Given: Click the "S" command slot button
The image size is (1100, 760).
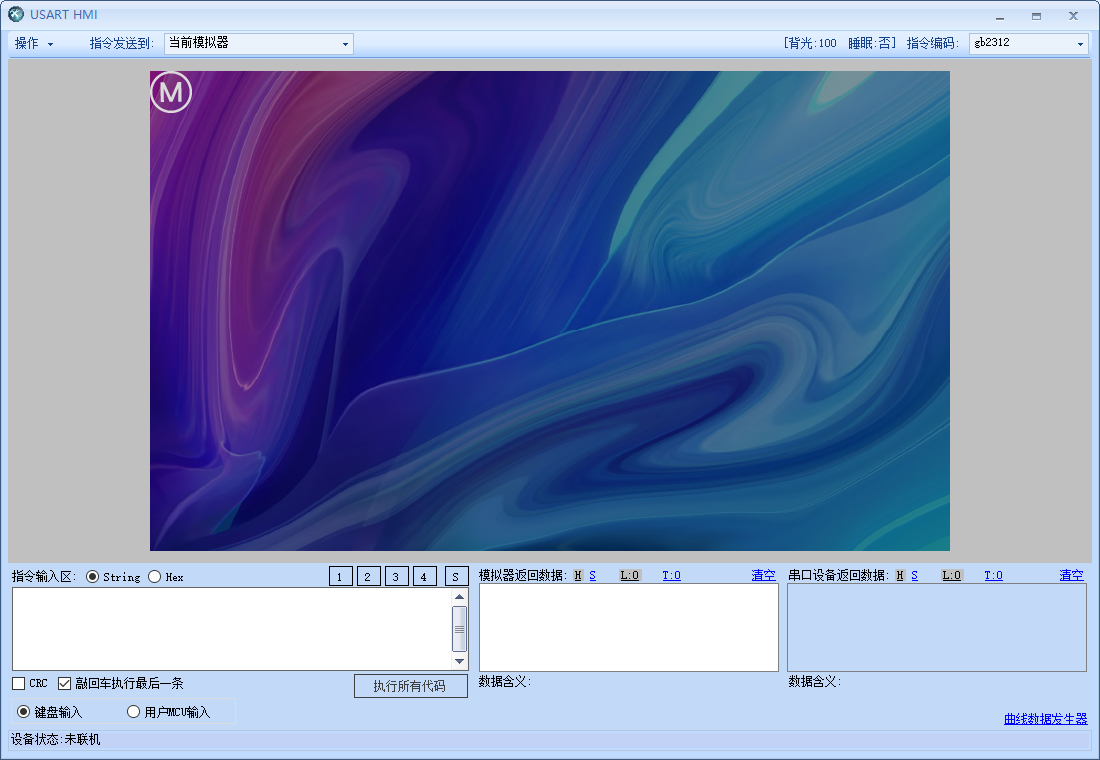Looking at the screenshot, I should [455, 576].
